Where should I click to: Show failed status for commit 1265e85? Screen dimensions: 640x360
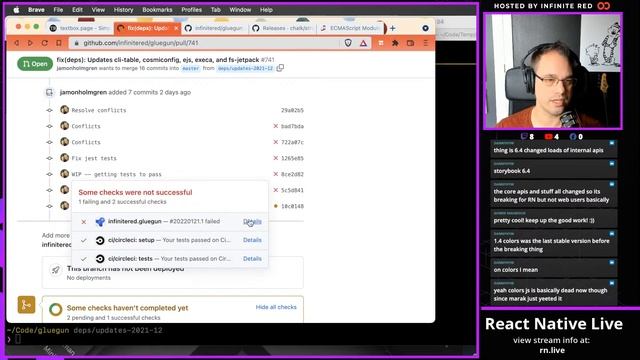click(276, 158)
